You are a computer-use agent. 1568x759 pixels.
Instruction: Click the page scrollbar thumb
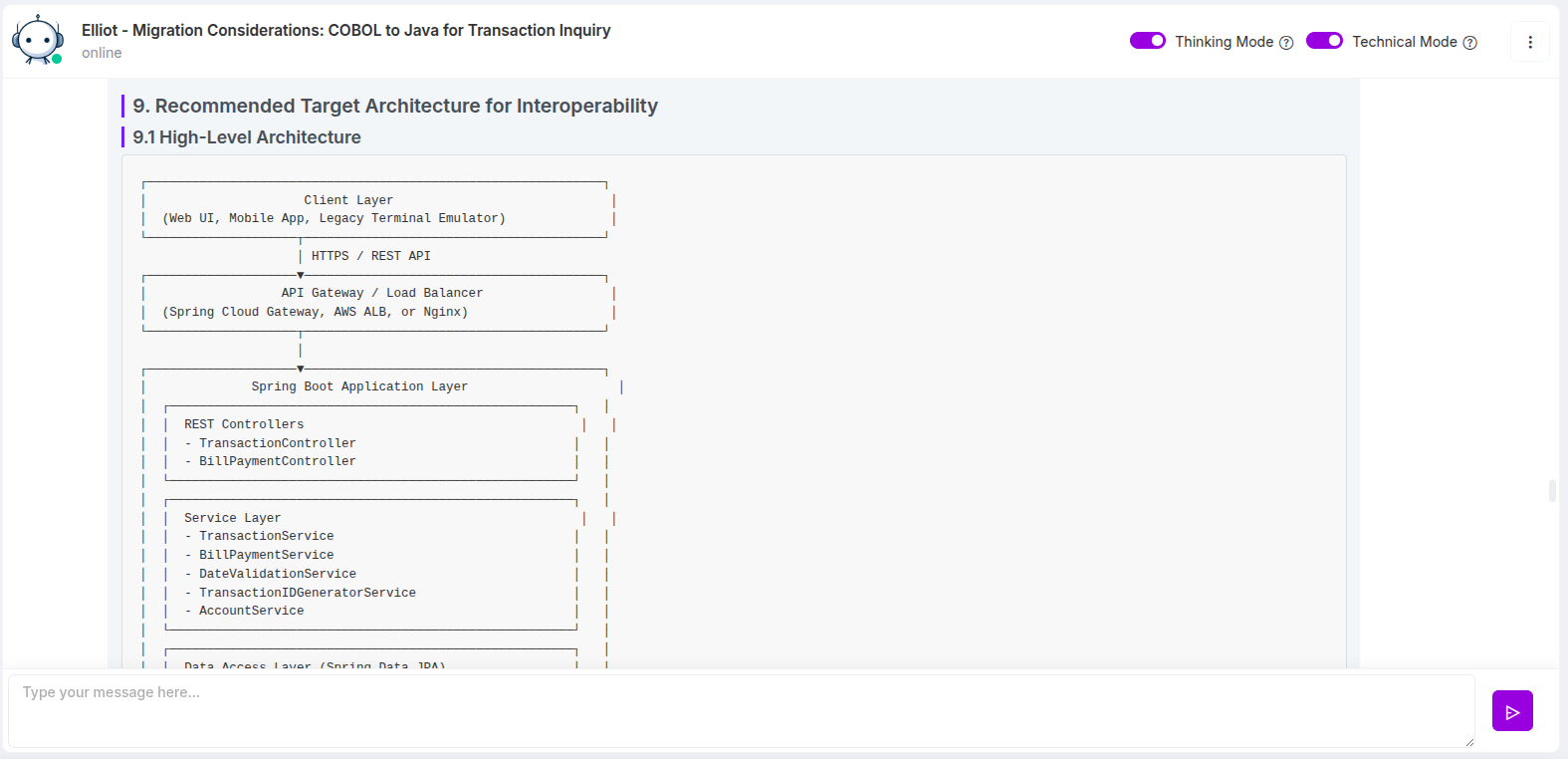(x=1552, y=491)
